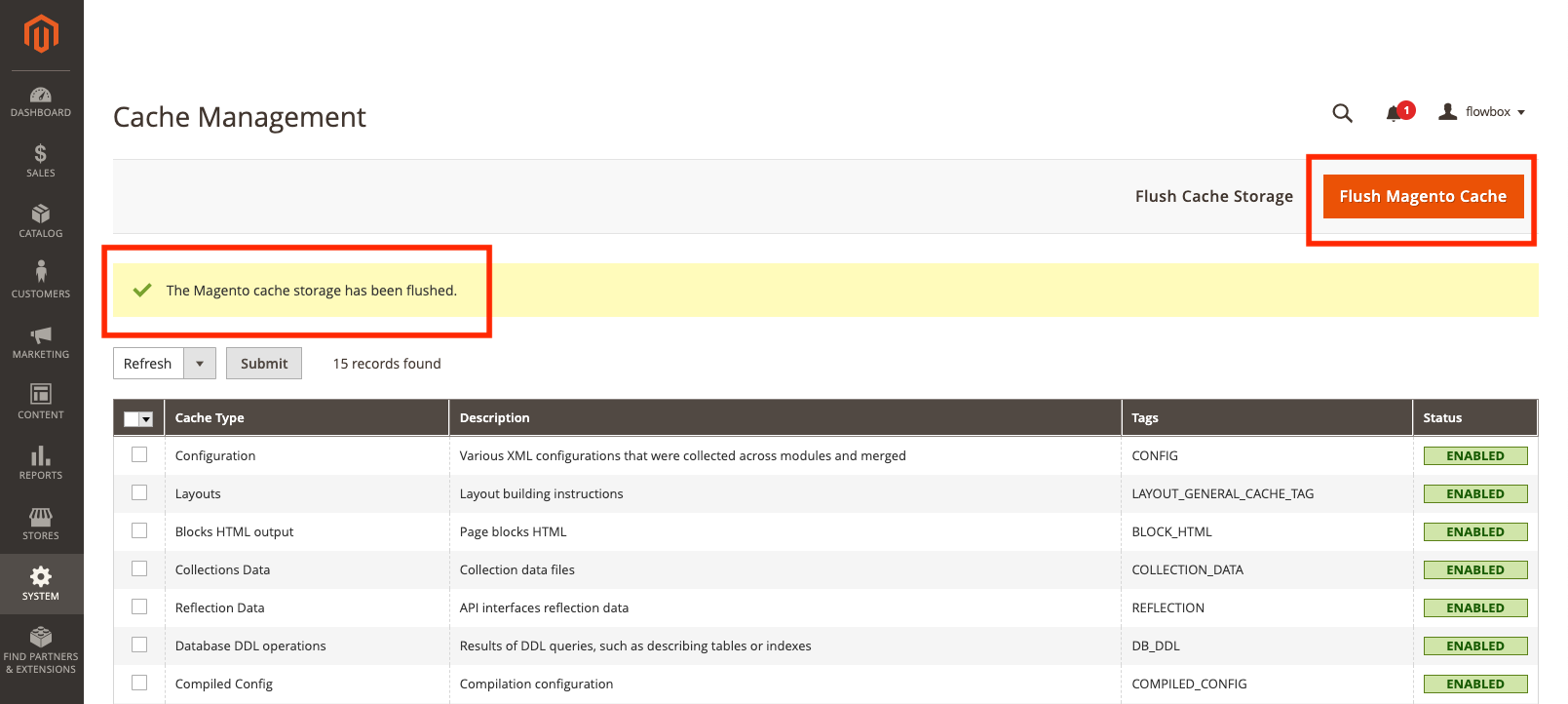Click the Reflection Data row name
The image size is (1568, 704).
[x=220, y=607]
